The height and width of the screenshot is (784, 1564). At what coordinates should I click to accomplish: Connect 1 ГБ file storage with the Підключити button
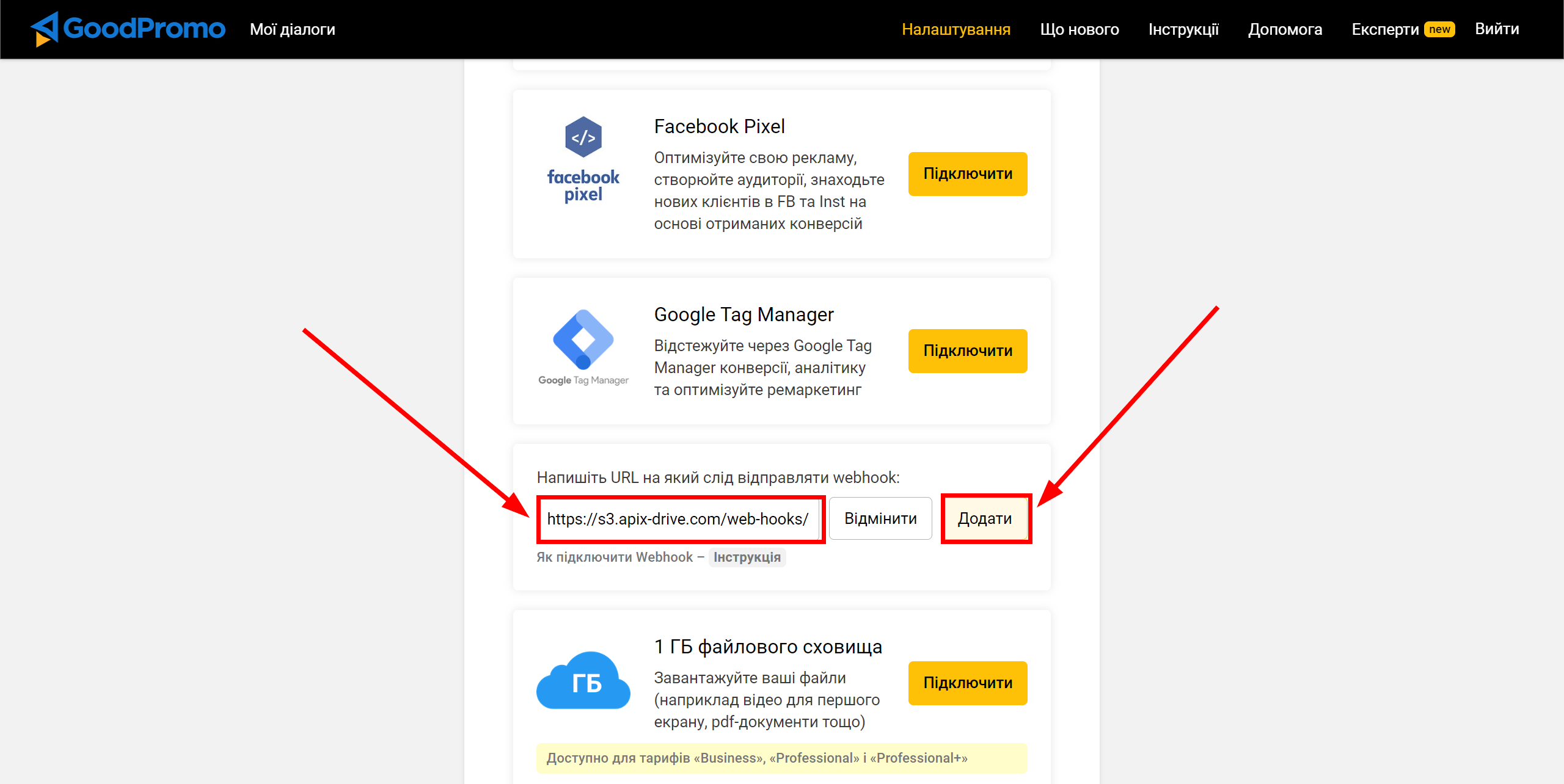tap(968, 683)
